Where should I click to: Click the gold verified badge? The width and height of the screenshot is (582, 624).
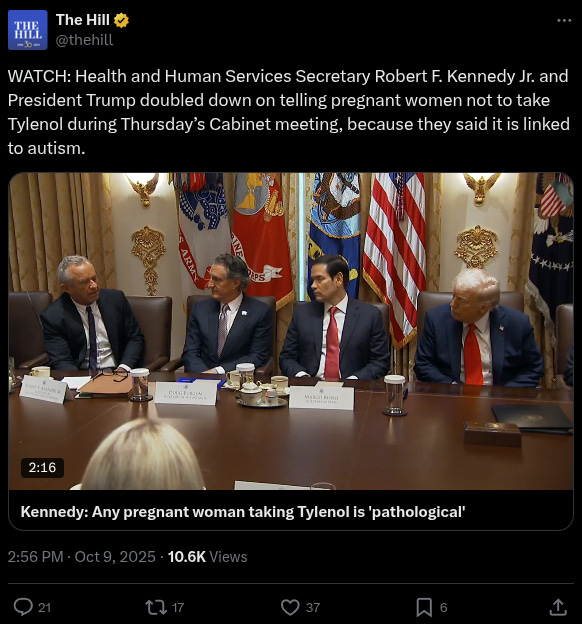click(x=121, y=20)
